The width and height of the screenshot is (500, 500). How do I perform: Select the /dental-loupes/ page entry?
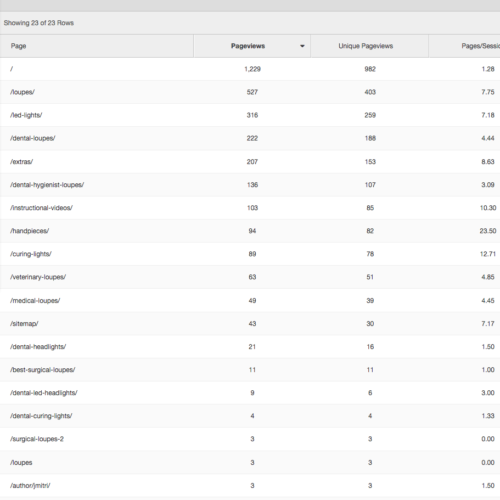(x=33, y=138)
